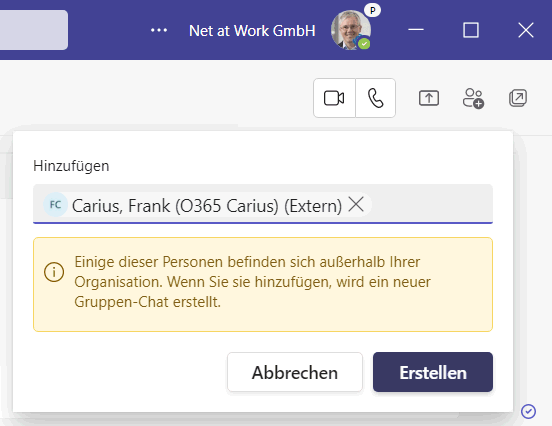The image size is (552, 426).
Task: Maximize the Teams window
Action: pyautogui.click(x=471, y=30)
